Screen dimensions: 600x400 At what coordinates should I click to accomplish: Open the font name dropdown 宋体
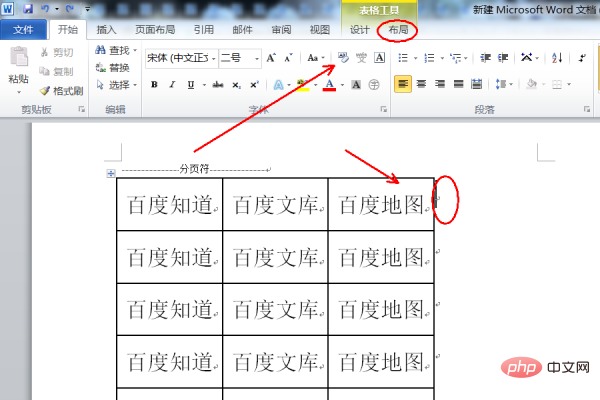pos(178,58)
